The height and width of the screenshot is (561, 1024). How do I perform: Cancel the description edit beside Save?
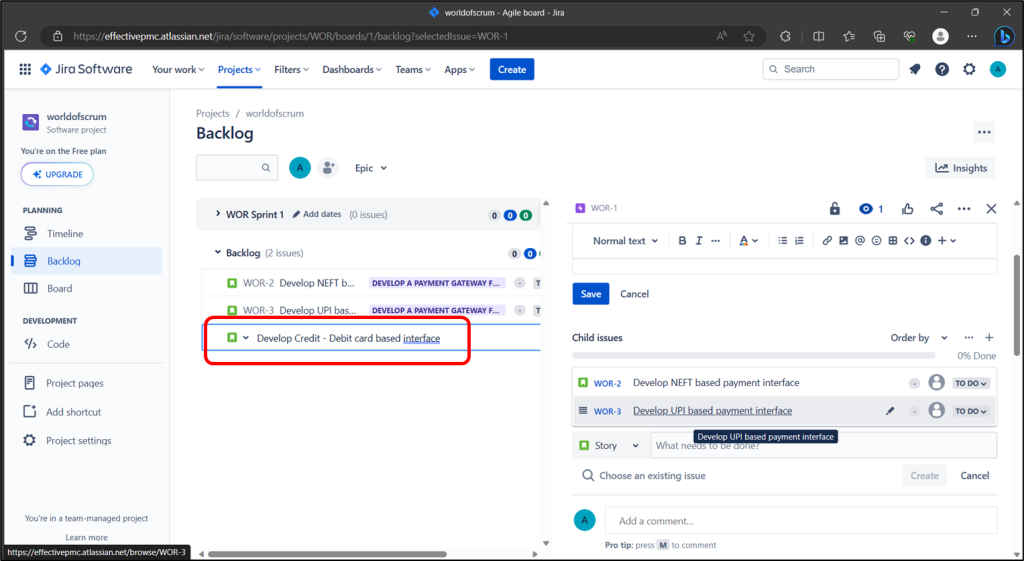pyautogui.click(x=634, y=294)
